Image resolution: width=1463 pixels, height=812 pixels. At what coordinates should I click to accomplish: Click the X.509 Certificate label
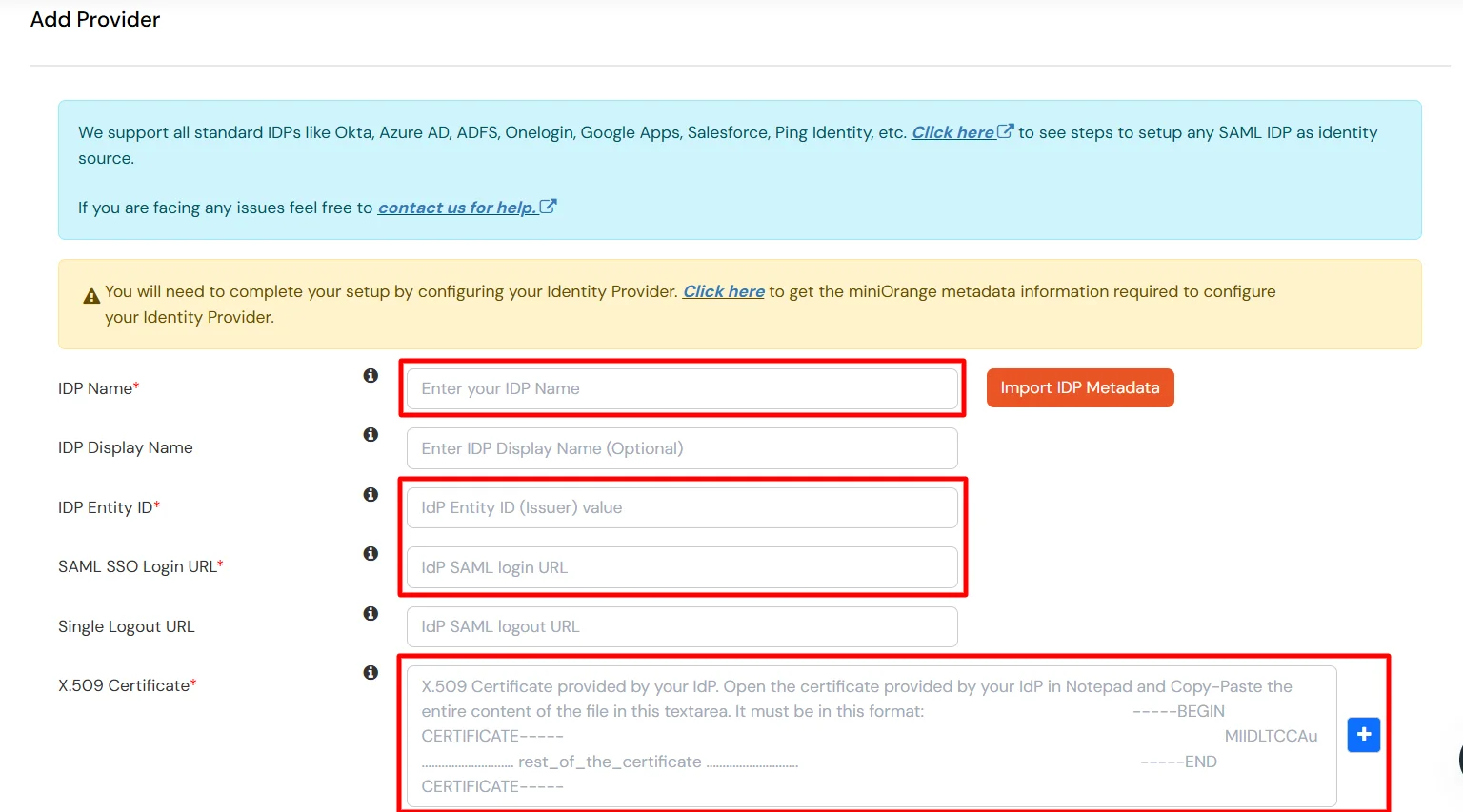click(128, 685)
